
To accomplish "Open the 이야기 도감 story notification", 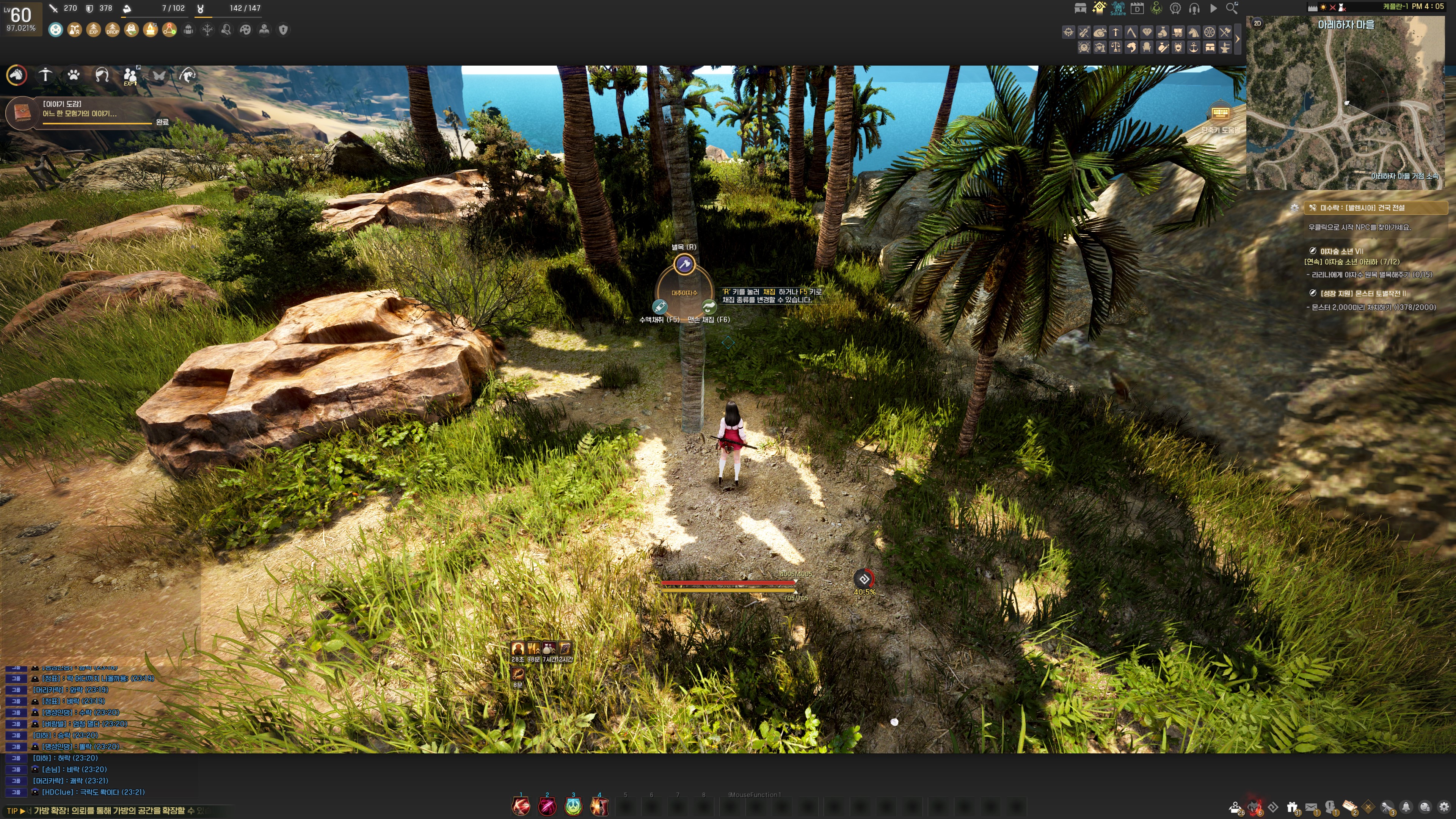I will pos(79,109).
